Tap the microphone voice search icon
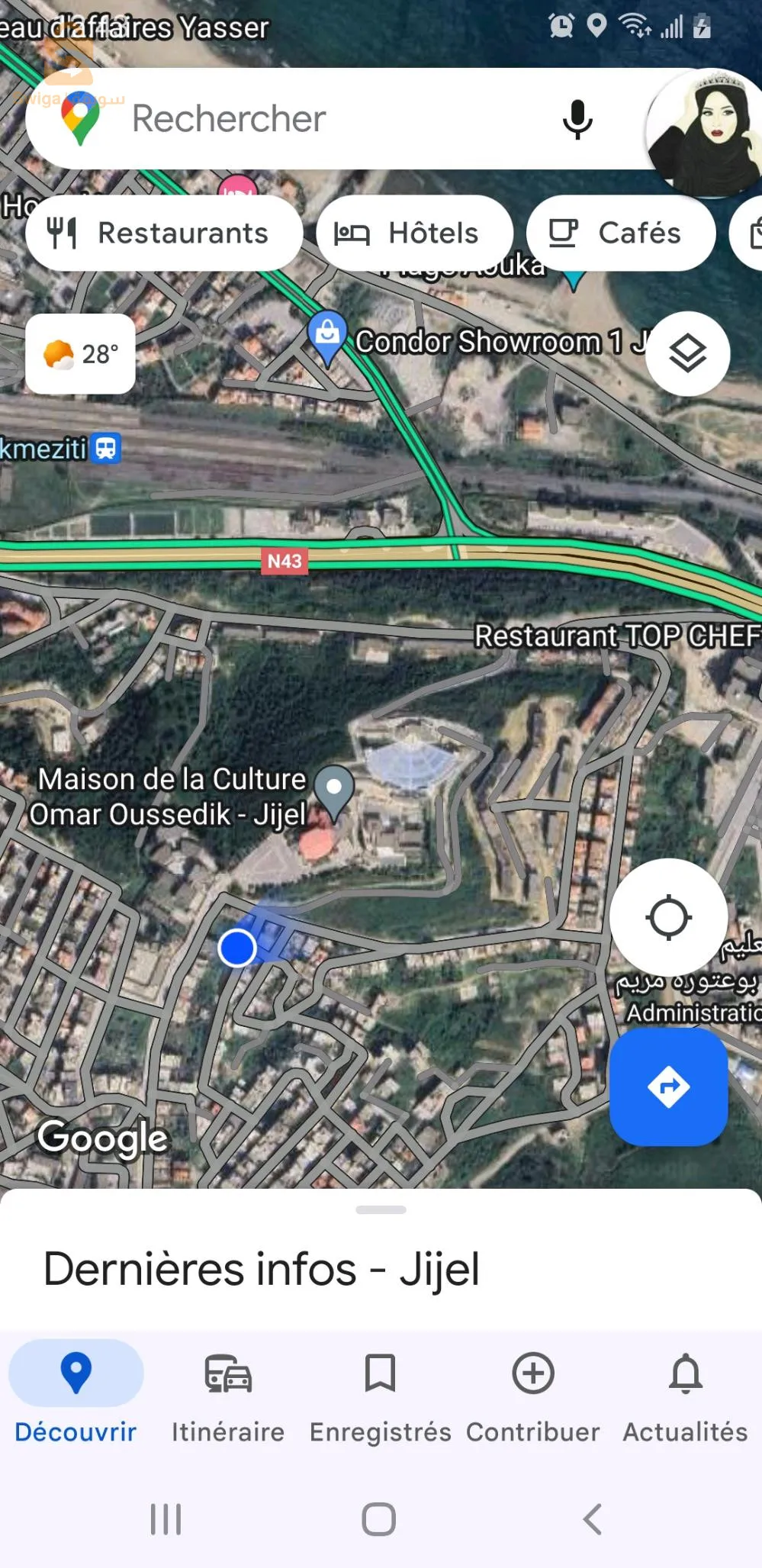762x1568 pixels. click(x=577, y=119)
